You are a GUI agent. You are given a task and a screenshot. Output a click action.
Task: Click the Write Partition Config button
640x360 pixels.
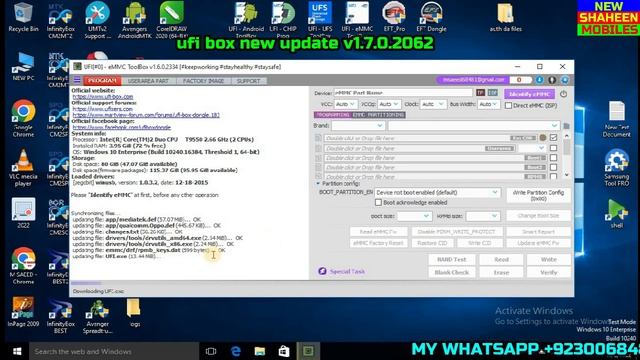point(538,196)
